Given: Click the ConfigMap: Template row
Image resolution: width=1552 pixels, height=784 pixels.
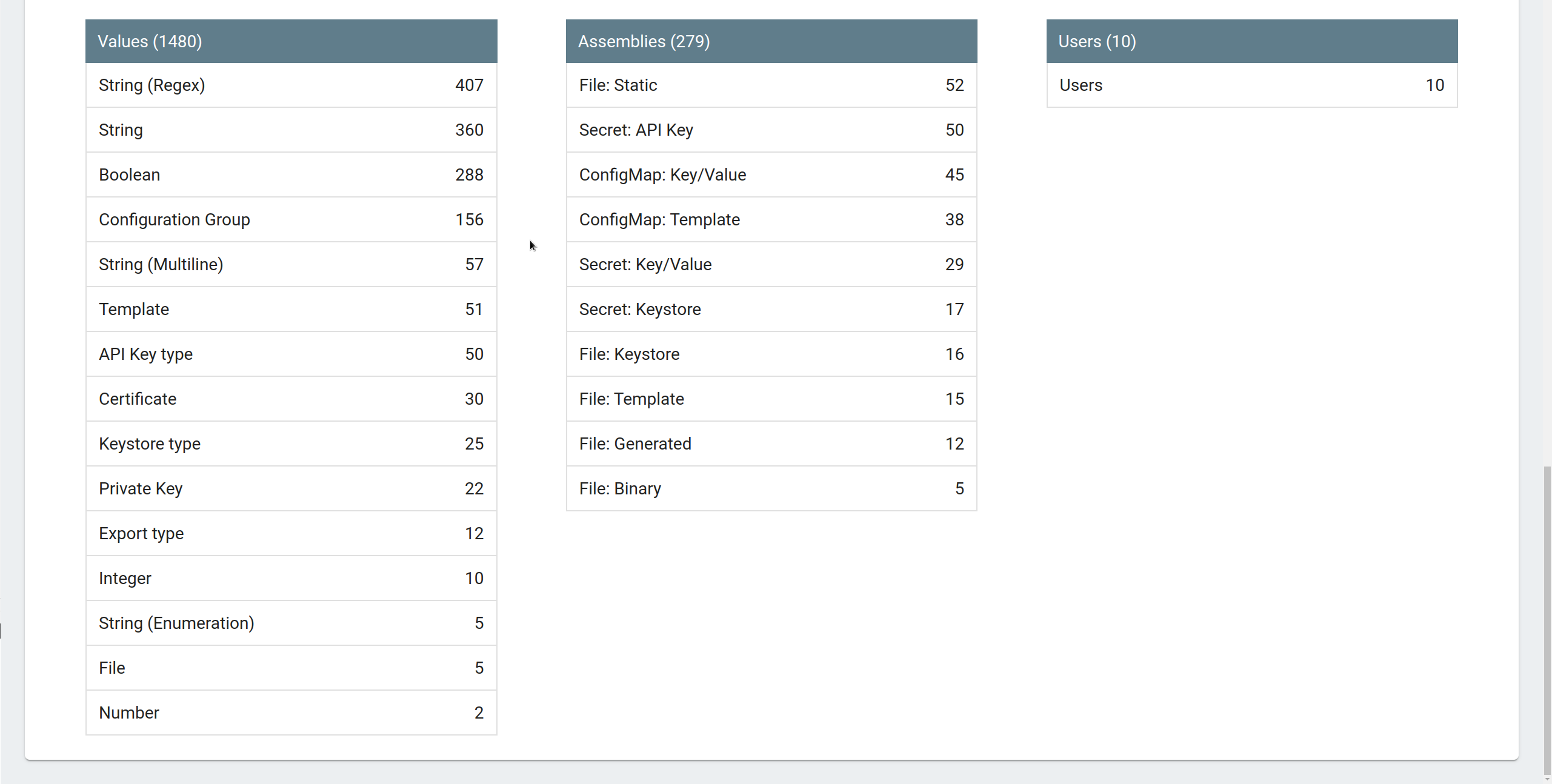Looking at the screenshot, I should point(771,220).
